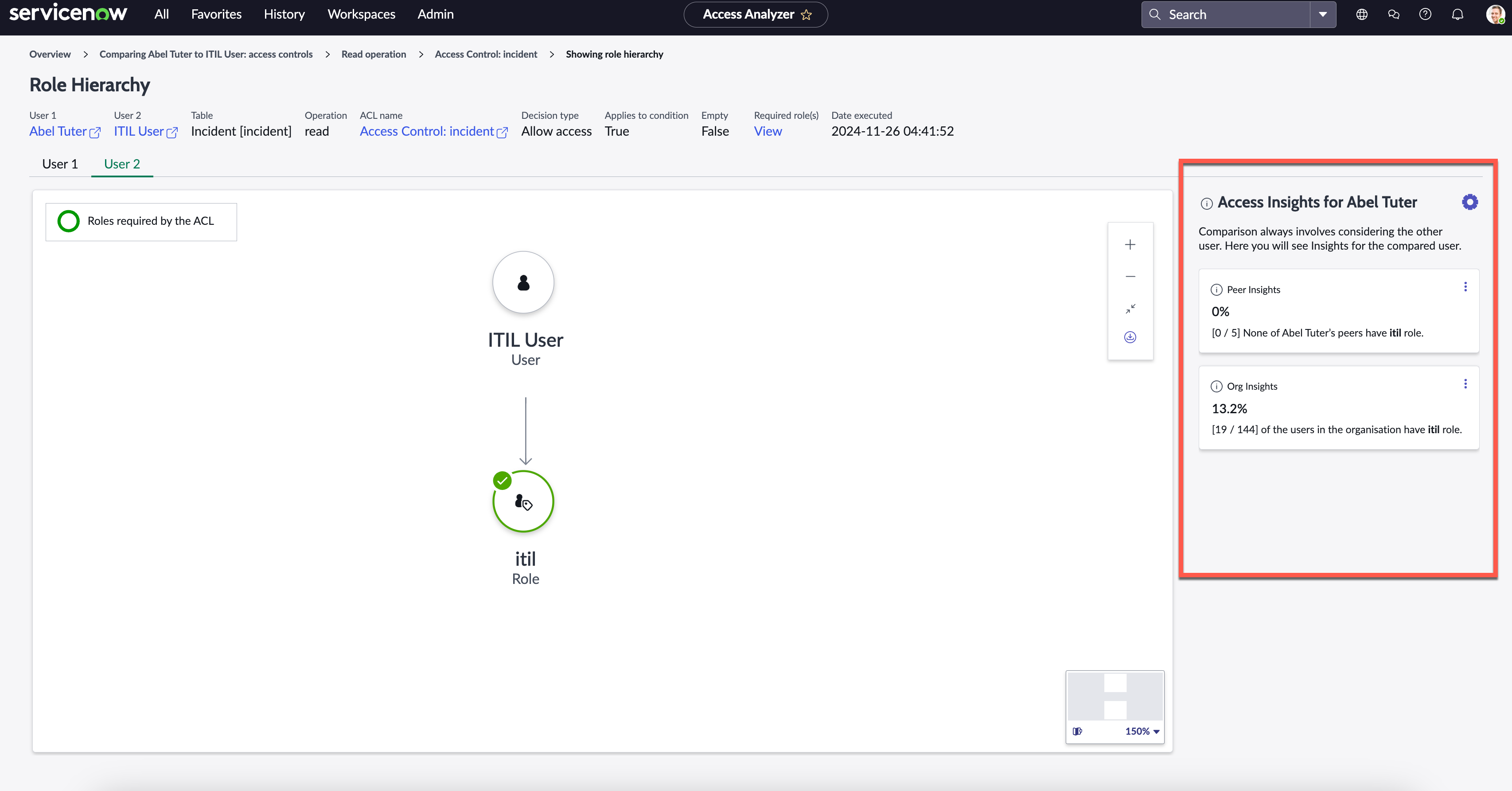Viewport: 1512px width, 791px height.
Task: Click the 'False' empty value
Action: click(x=715, y=132)
